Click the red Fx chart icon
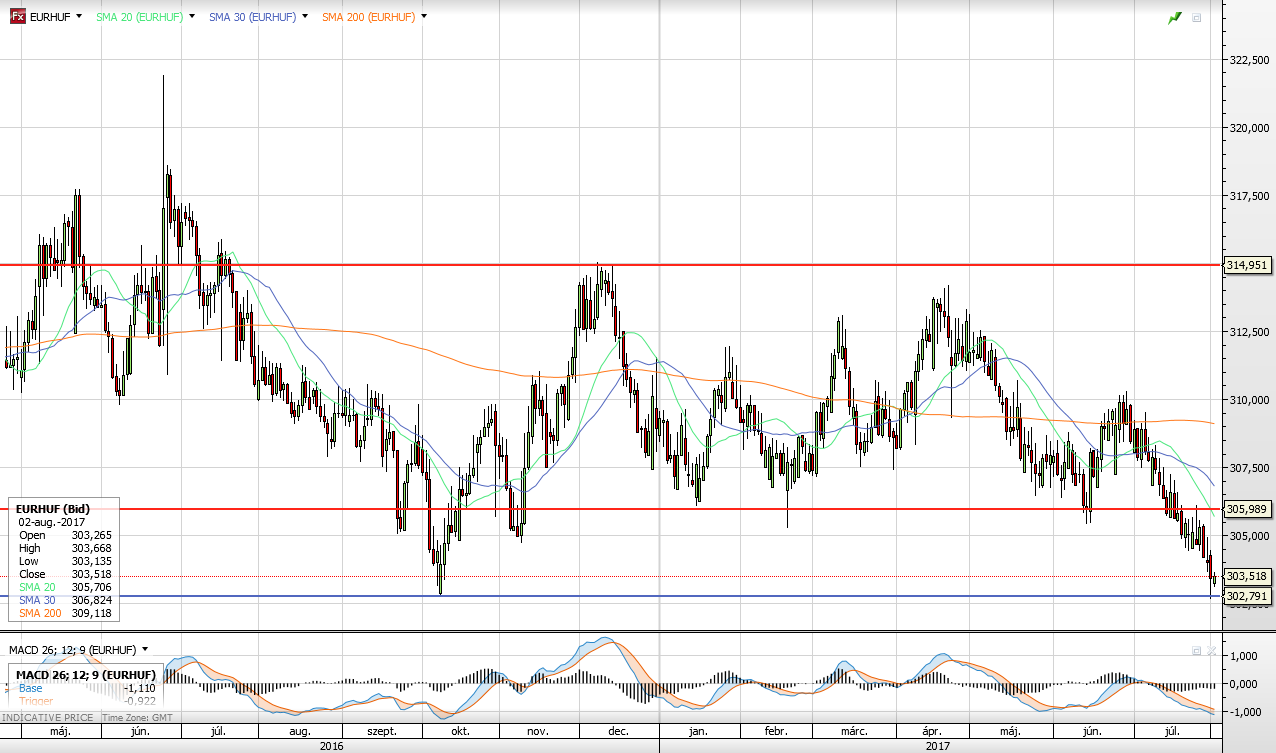Image resolution: width=1276 pixels, height=753 pixels. pos(17,17)
